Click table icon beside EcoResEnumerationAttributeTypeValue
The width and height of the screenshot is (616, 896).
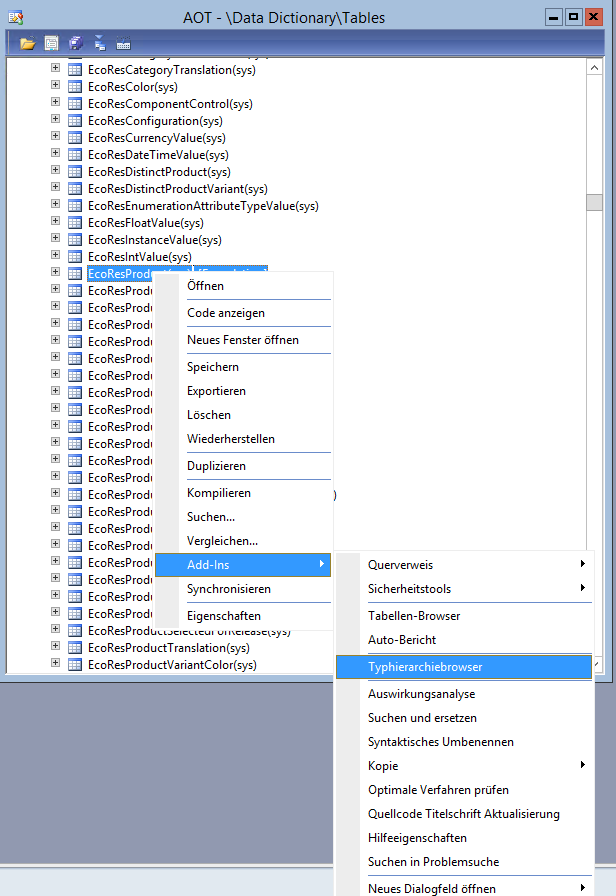pos(75,206)
